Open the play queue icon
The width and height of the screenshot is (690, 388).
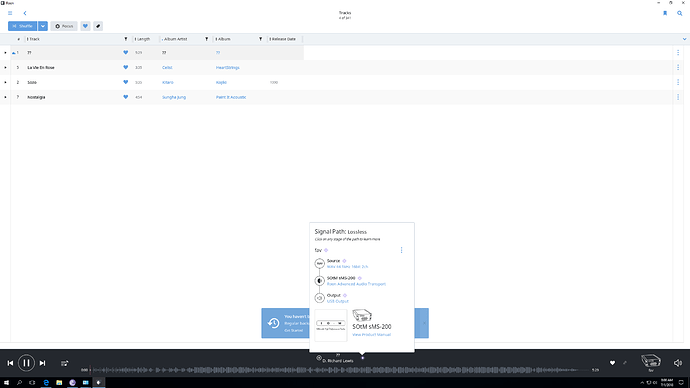point(65,363)
